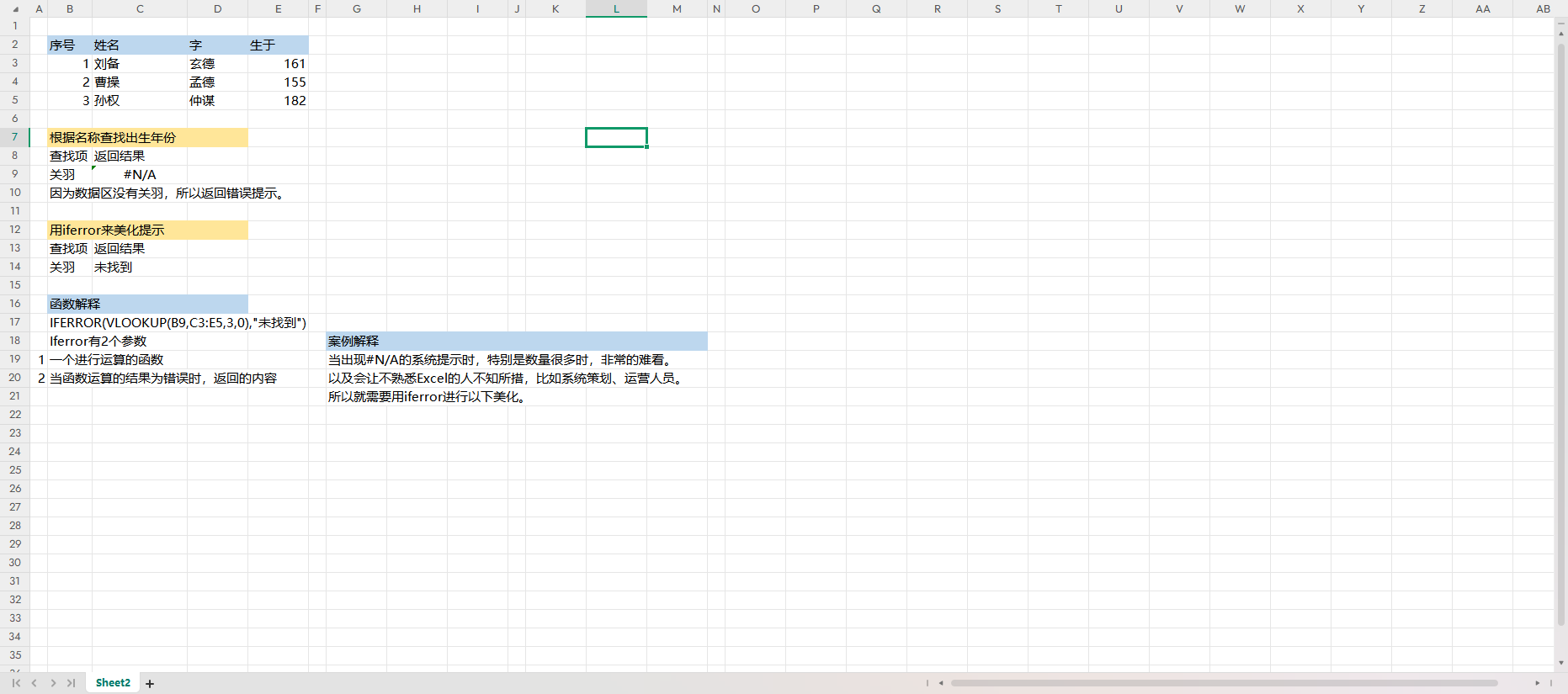Switch to the Sheet2 tab
The height and width of the screenshot is (694, 1568).
click(x=113, y=683)
